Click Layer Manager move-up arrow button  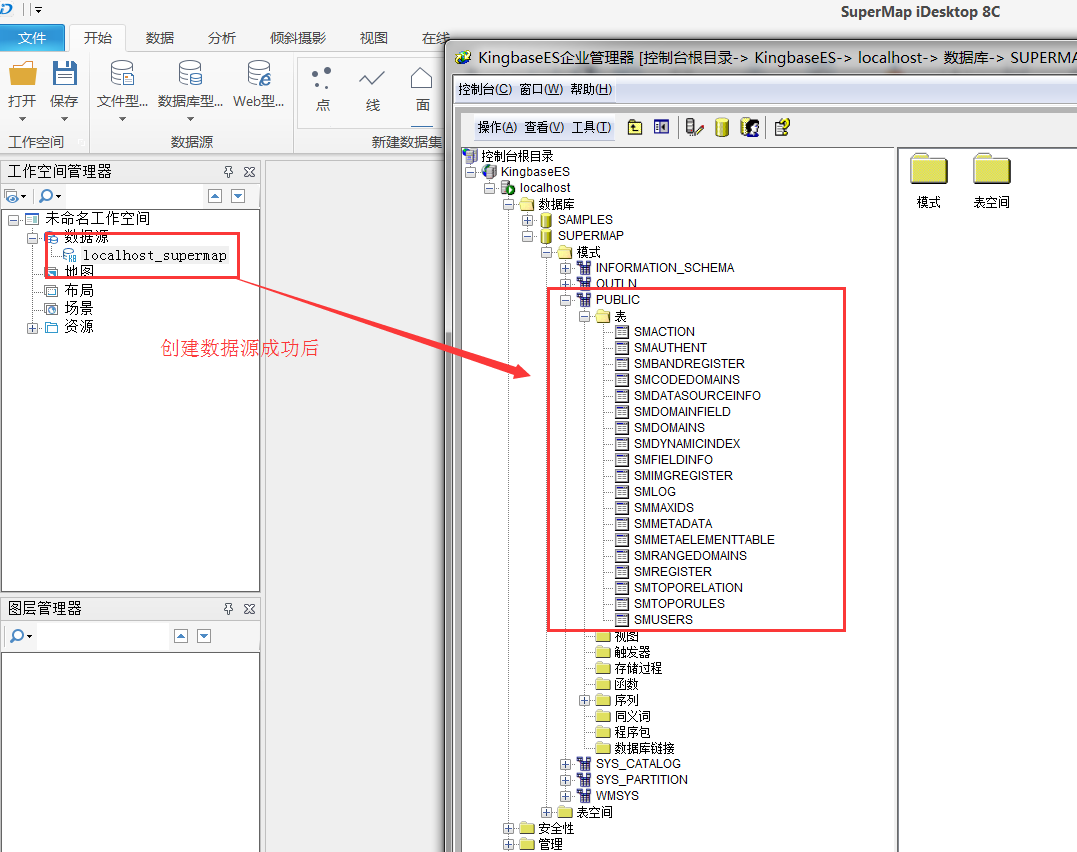[x=181, y=636]
